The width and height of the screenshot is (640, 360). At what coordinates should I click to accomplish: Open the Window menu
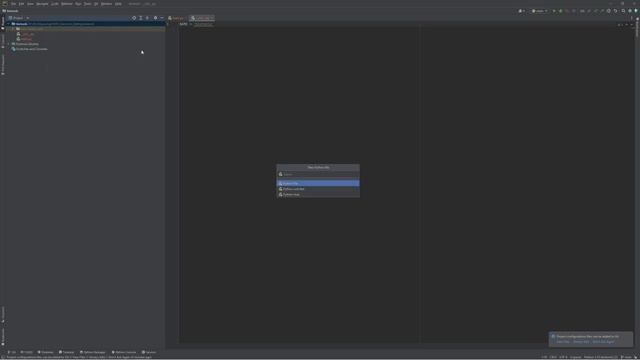point(106,4)
